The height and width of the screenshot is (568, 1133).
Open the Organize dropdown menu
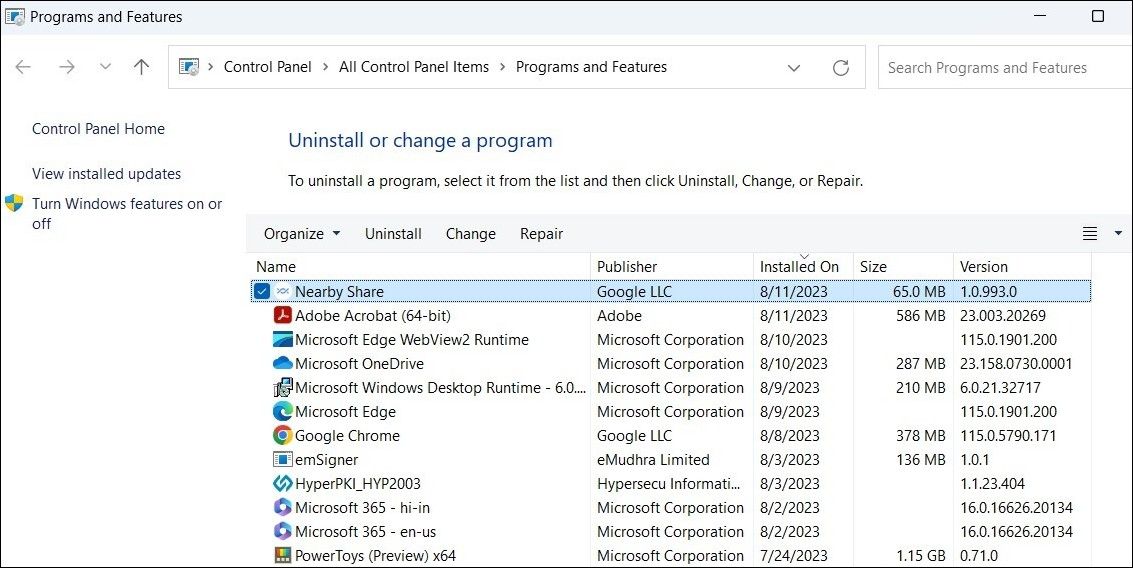click(302, 234)
